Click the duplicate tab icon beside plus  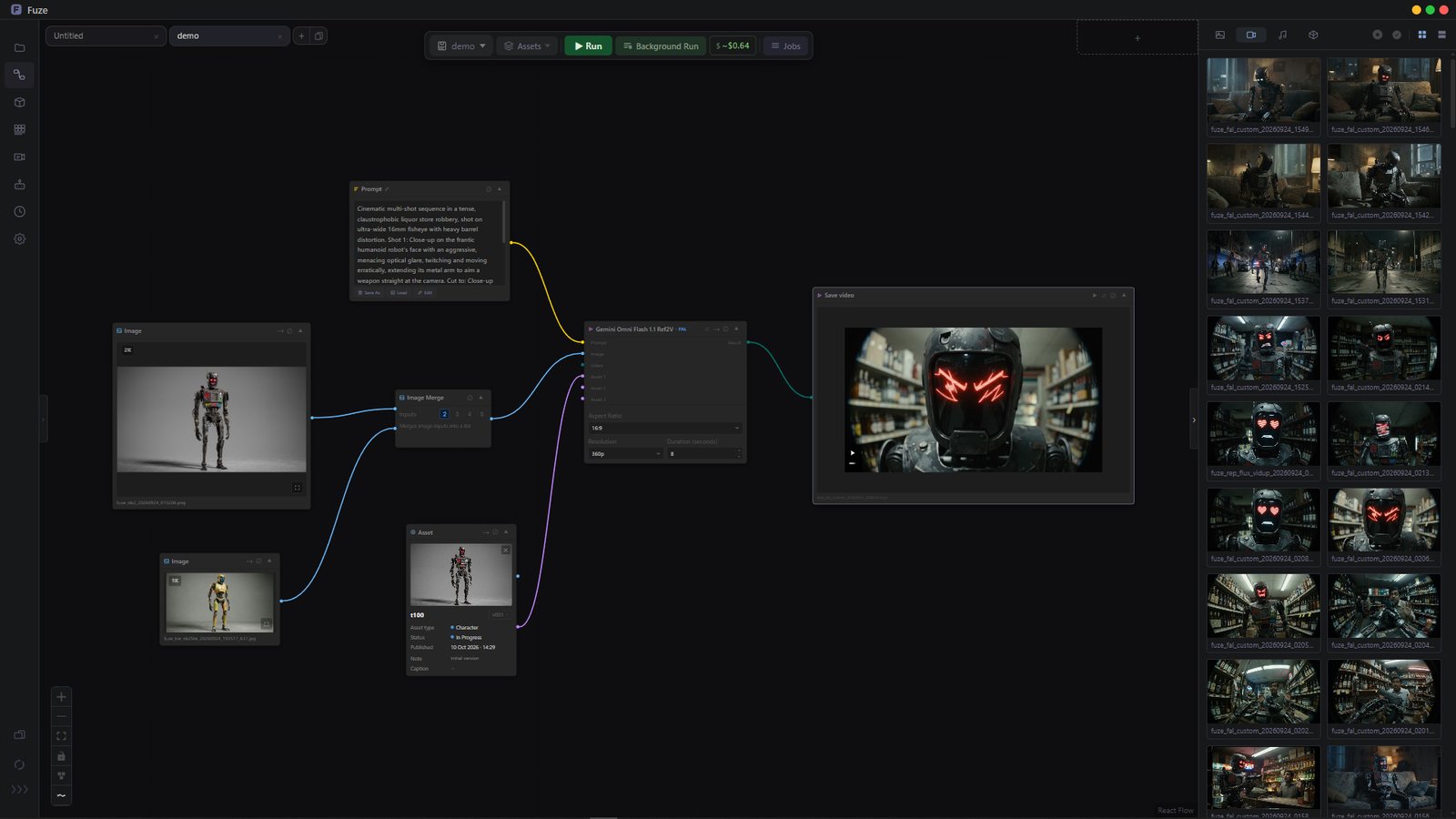318,35
